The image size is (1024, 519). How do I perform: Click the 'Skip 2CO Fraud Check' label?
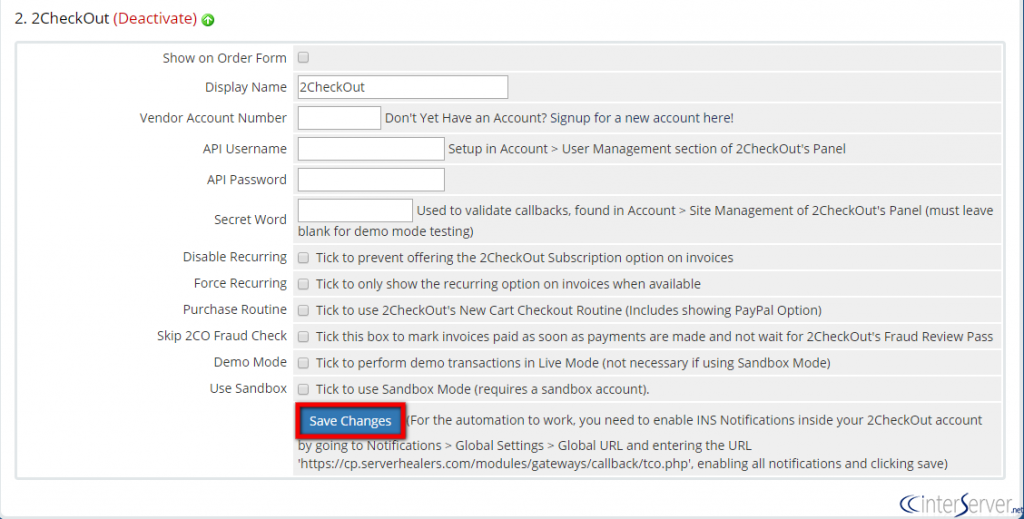[x=221, y=336]
